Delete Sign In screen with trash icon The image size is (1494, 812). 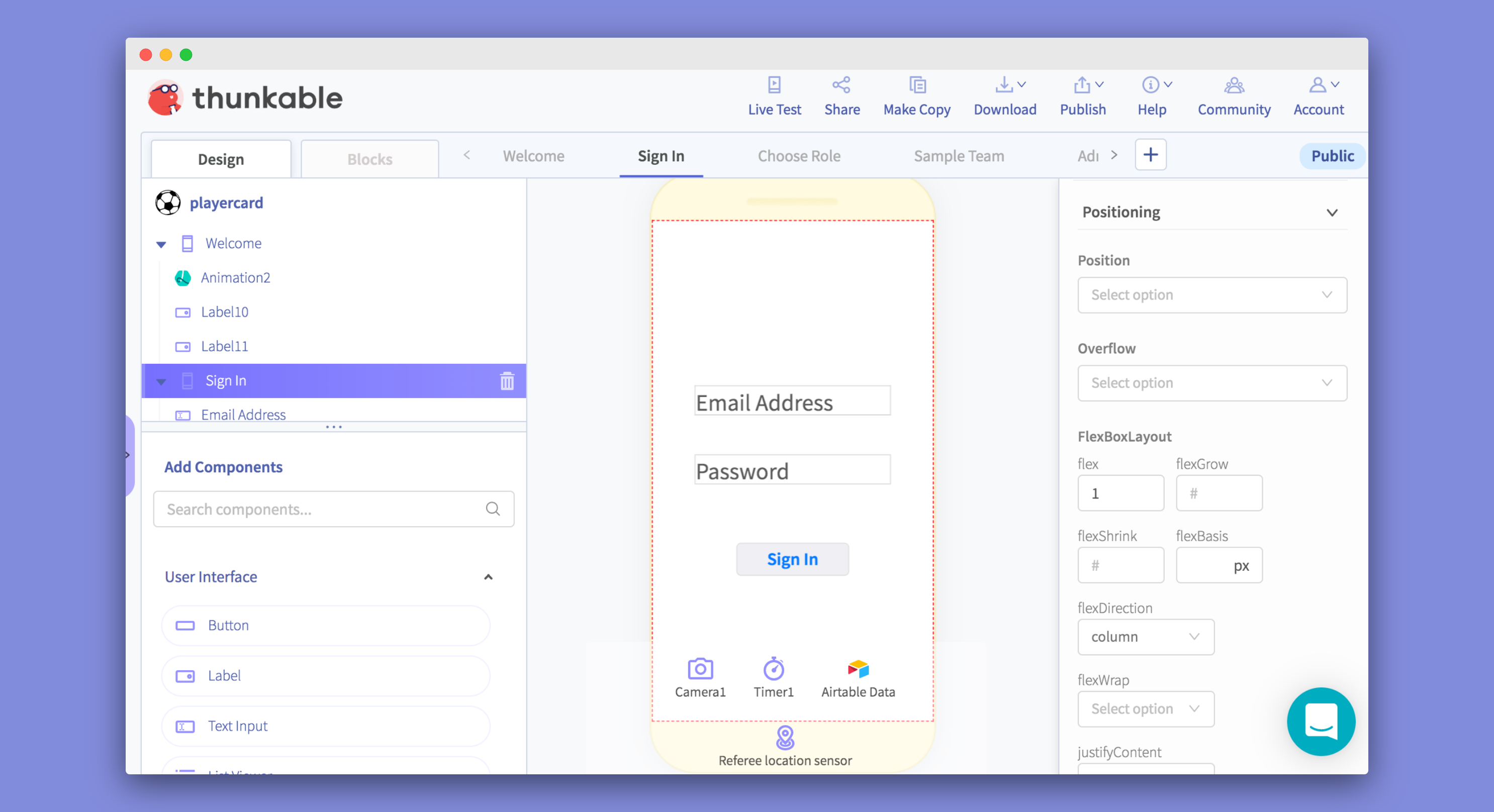pos(507,381)
